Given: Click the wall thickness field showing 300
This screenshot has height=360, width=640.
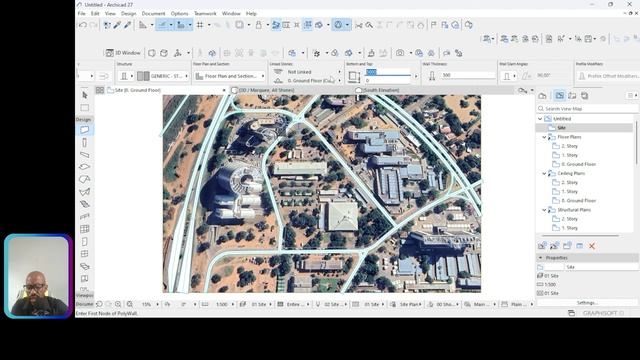Looking at the screenshot, I should tap(468, 76).
